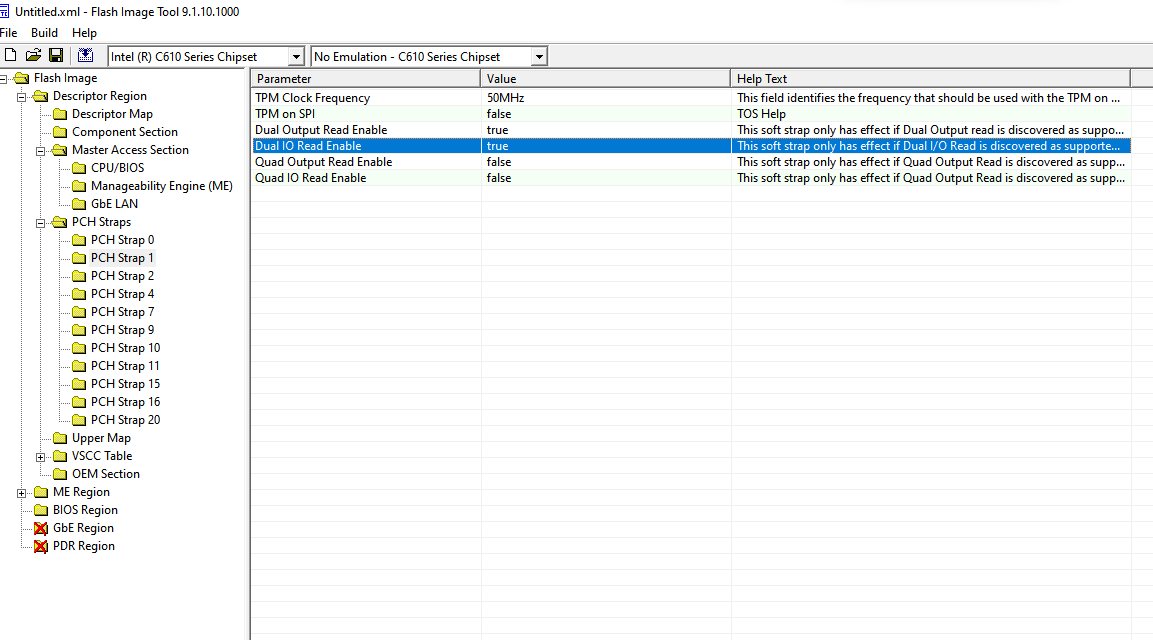The height and width of the screenshot is (640, 1153).
Task: Select PCH Strap 15 in tree
Action: pos(125,384)
